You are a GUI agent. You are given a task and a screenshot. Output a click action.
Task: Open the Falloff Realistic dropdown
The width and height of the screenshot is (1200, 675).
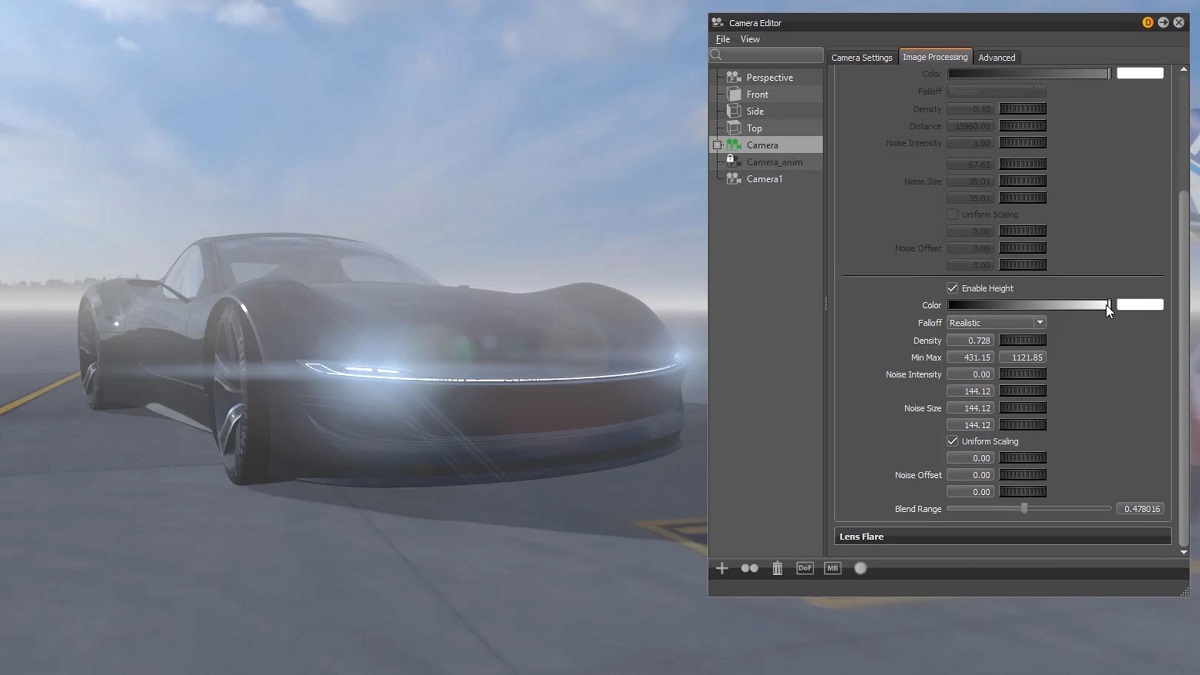click(1037, 322)
